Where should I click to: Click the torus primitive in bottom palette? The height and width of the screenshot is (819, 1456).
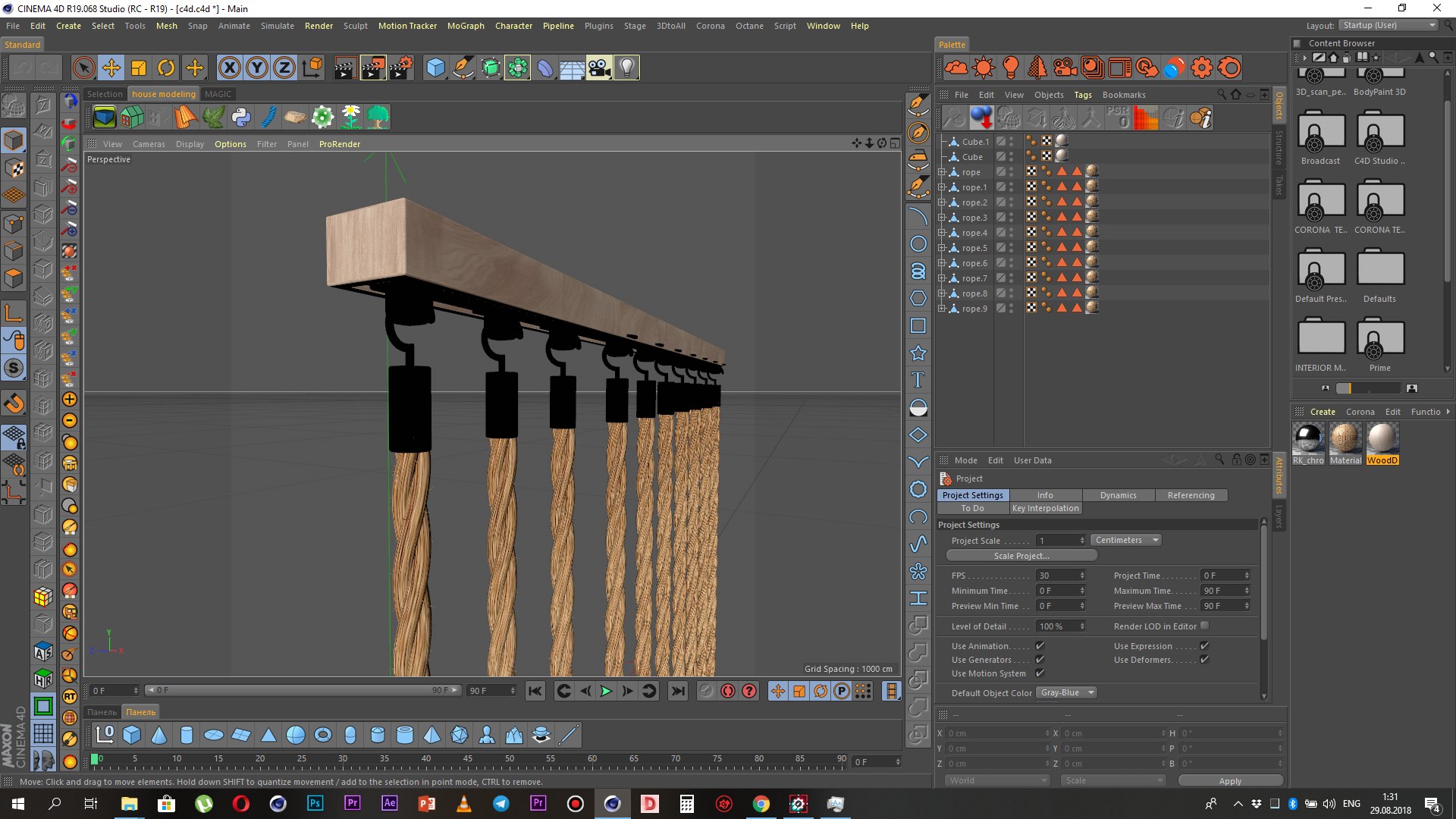pos(323,734)
